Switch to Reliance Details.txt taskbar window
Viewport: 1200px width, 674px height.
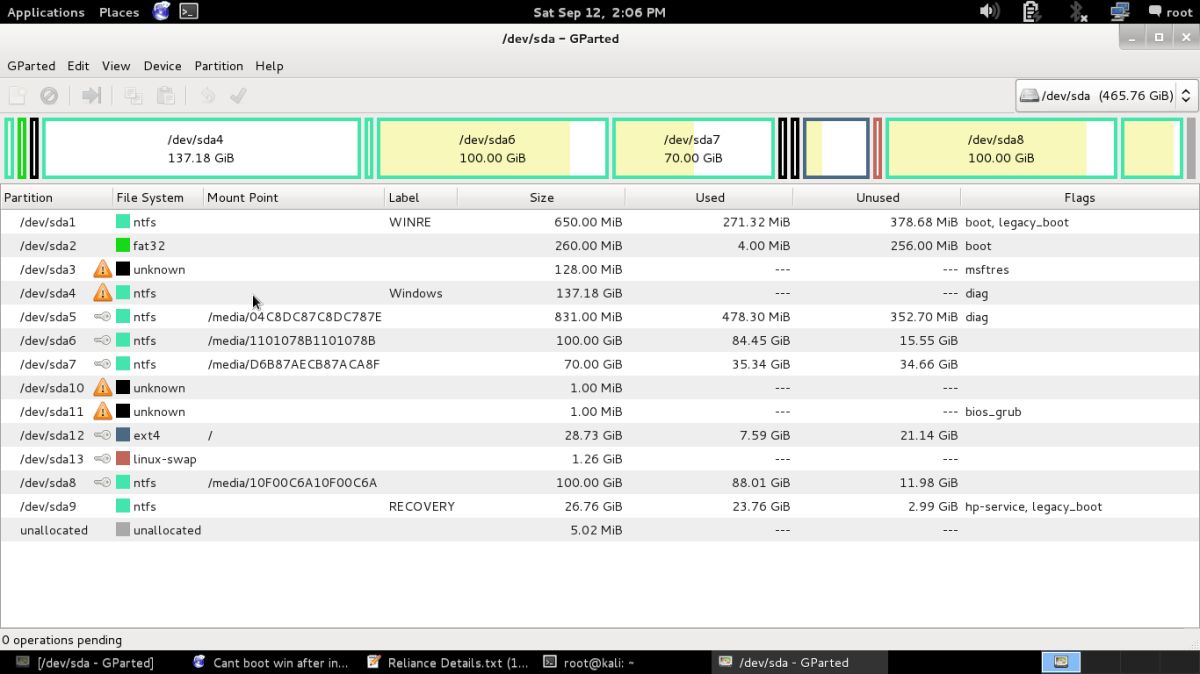coord(447,662)
